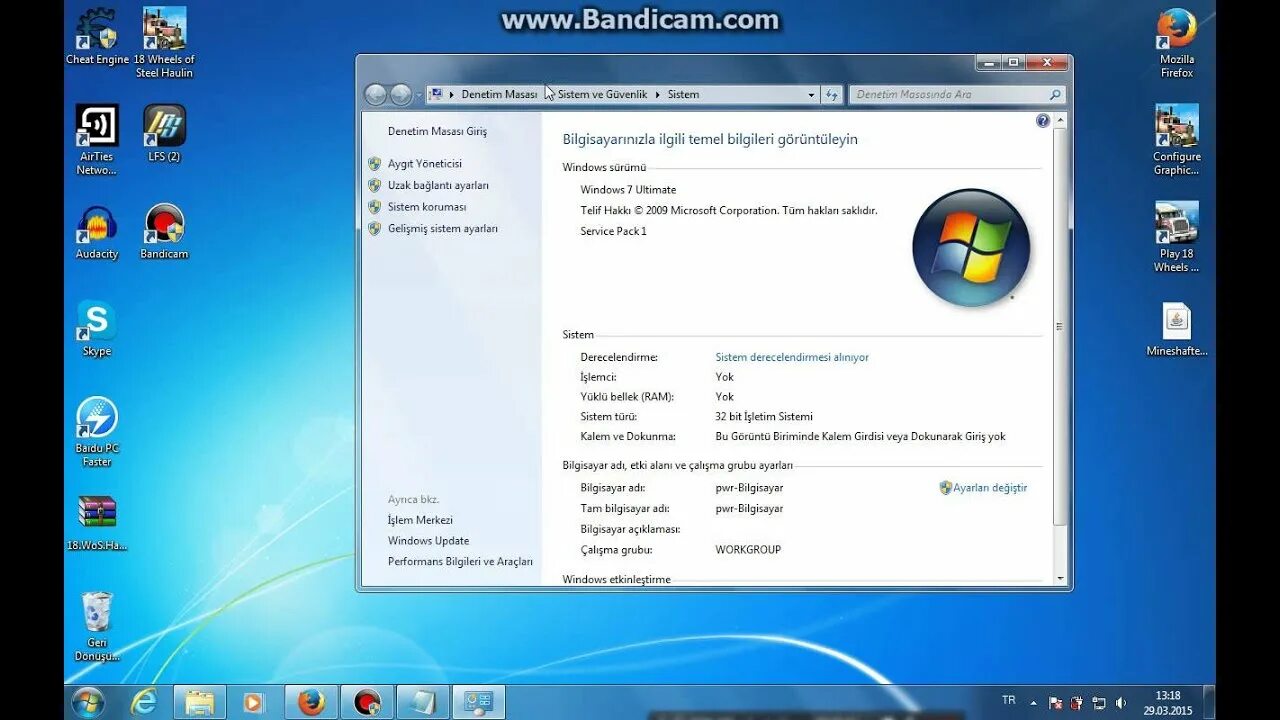Open Aygıt Yöneticisi
Screen dimensions: 1280x720
click(425, 163)
